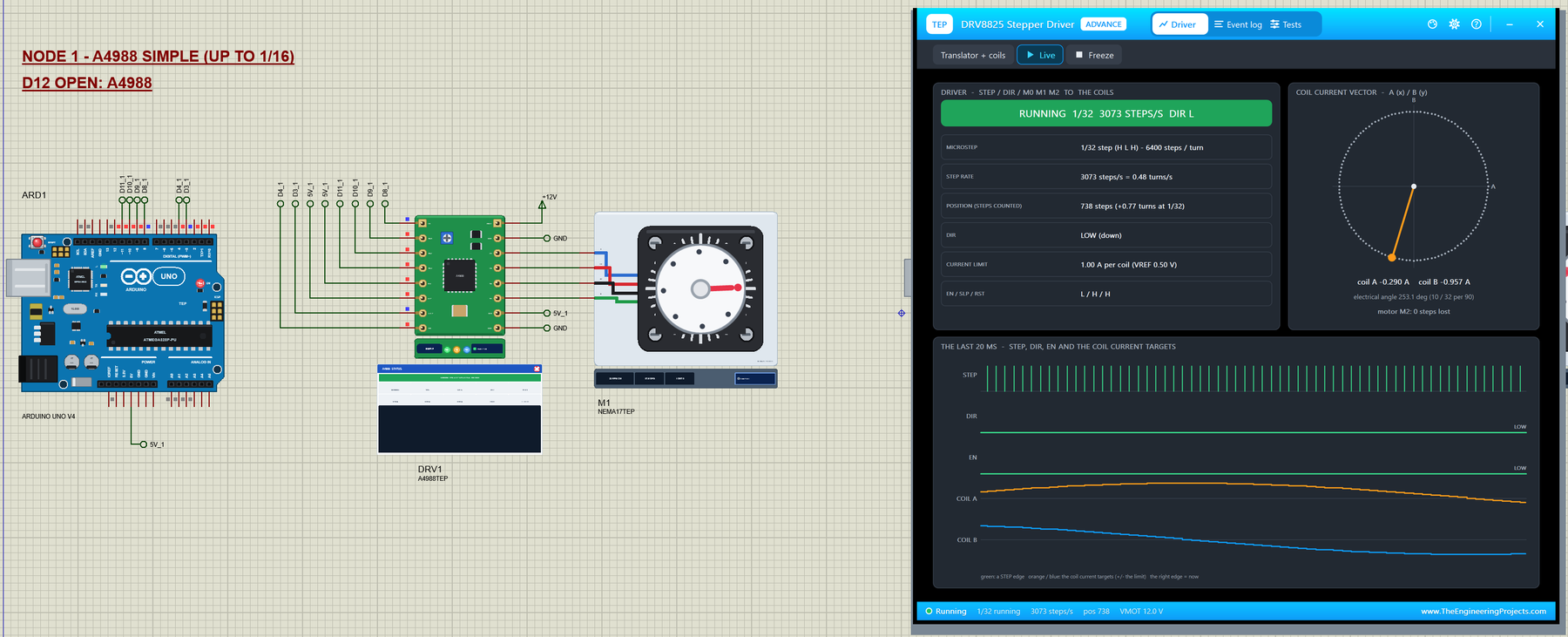This screenshot has height=637, width=1568.
Task: Open the Tests tab
Action: tap(1286, 24)
